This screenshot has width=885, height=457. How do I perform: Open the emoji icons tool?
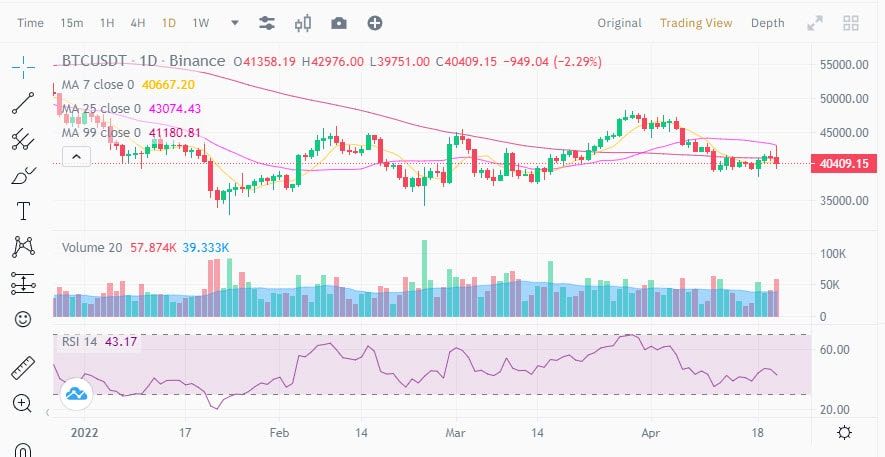coord(23,319)
